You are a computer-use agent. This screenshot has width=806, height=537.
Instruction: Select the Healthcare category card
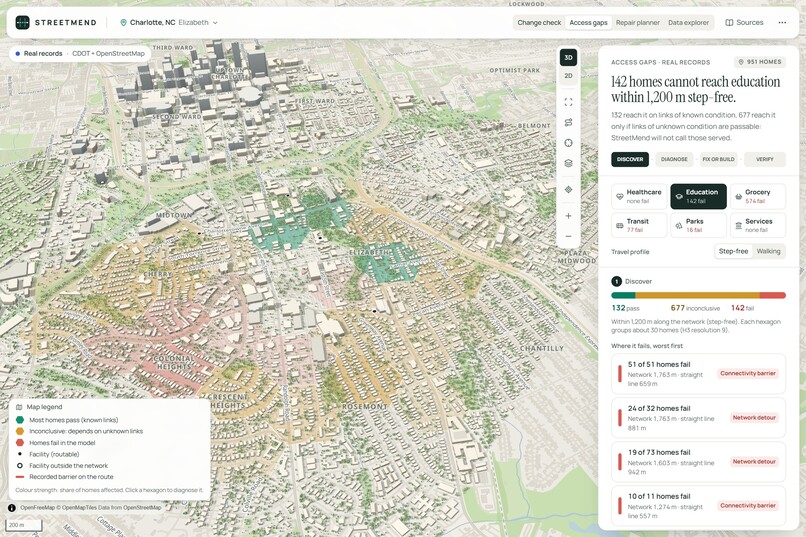click(639, 196)
